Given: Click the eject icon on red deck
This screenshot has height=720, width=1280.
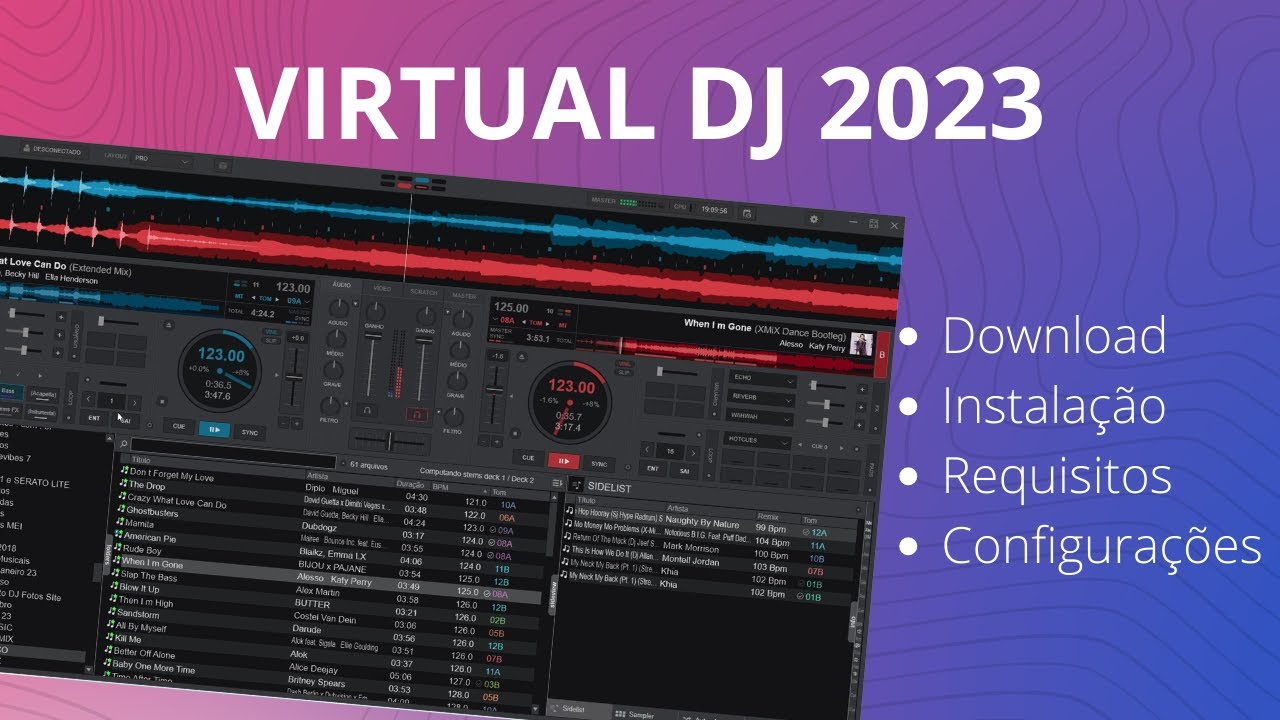Looking at the screenshot, I should pos(522,357).
